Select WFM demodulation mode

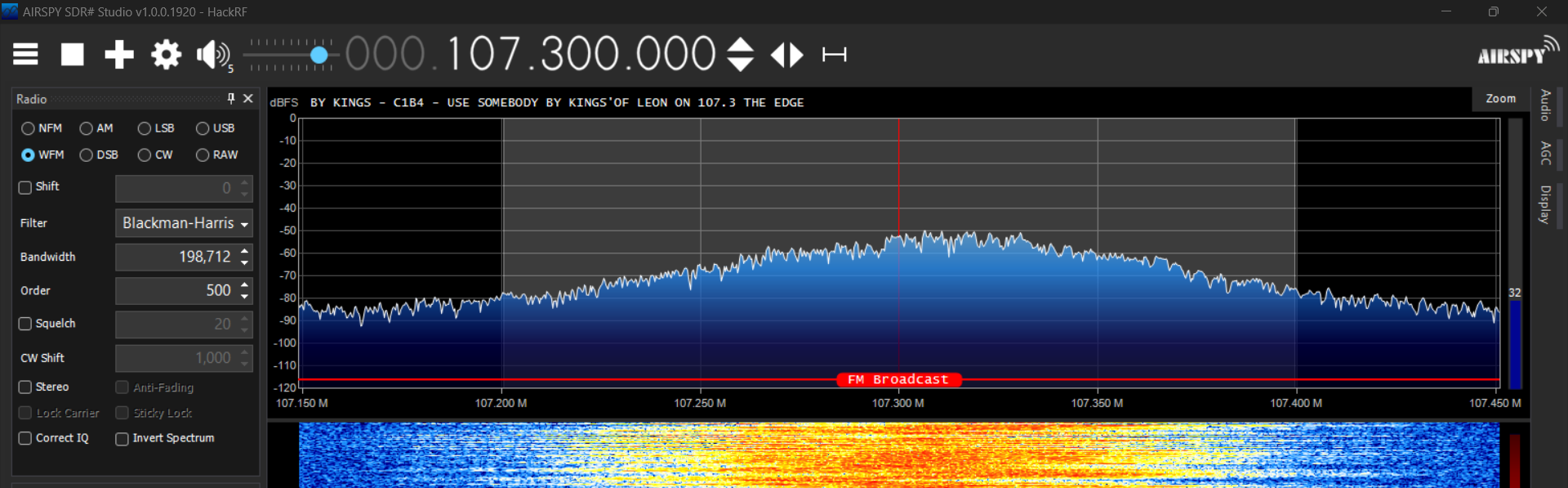pyautogui.click(x=42, y=154)
